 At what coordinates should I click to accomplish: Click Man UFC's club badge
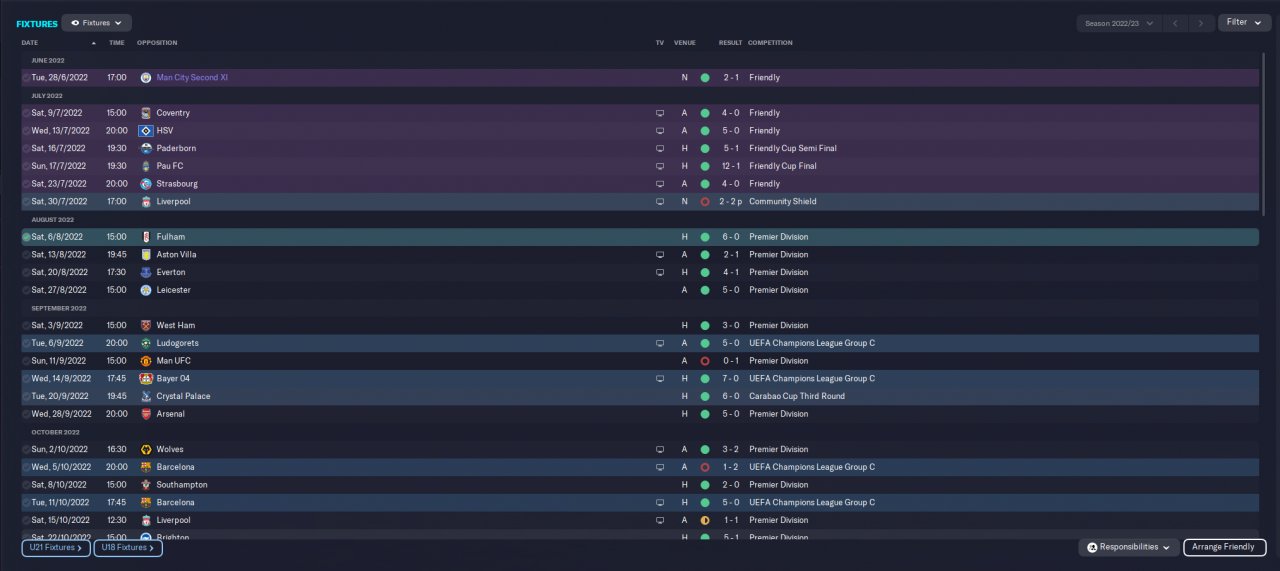(x=146, y=361)
